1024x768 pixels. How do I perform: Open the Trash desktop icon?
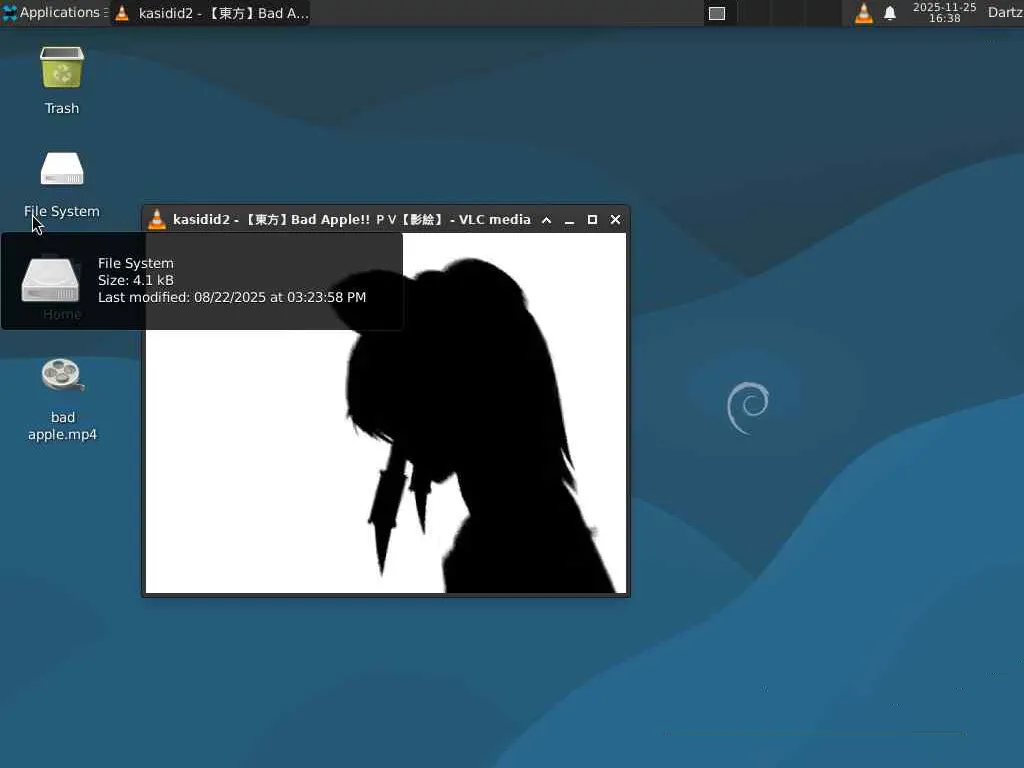[62, 67]
